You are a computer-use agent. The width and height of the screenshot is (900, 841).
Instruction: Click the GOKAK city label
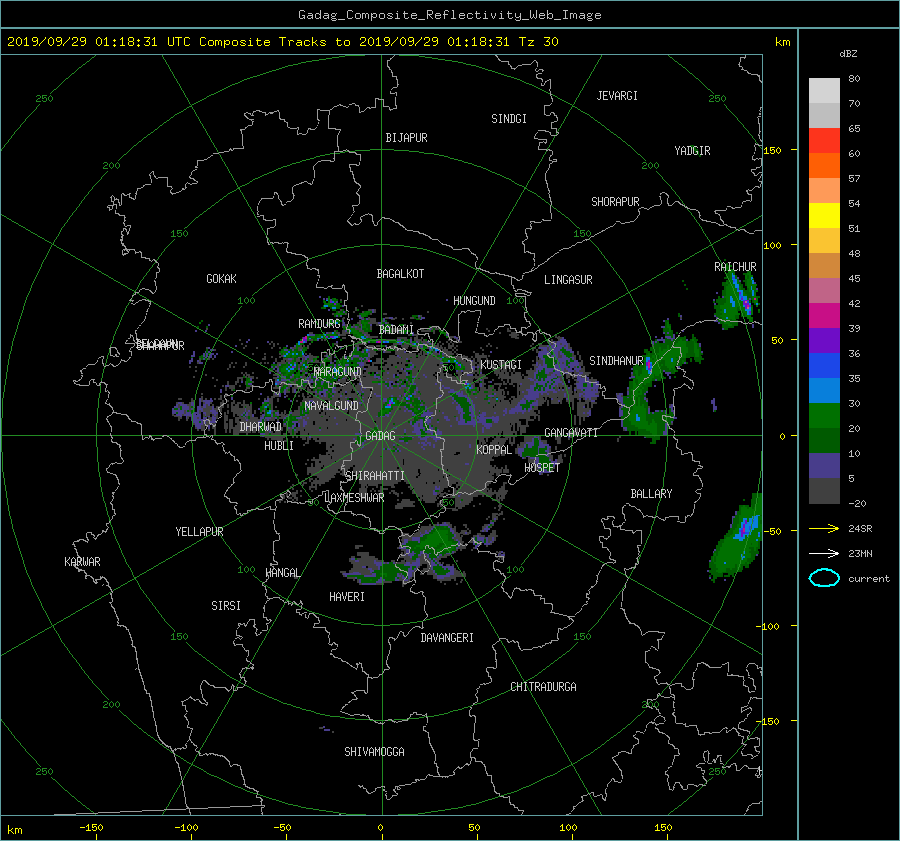221,278
